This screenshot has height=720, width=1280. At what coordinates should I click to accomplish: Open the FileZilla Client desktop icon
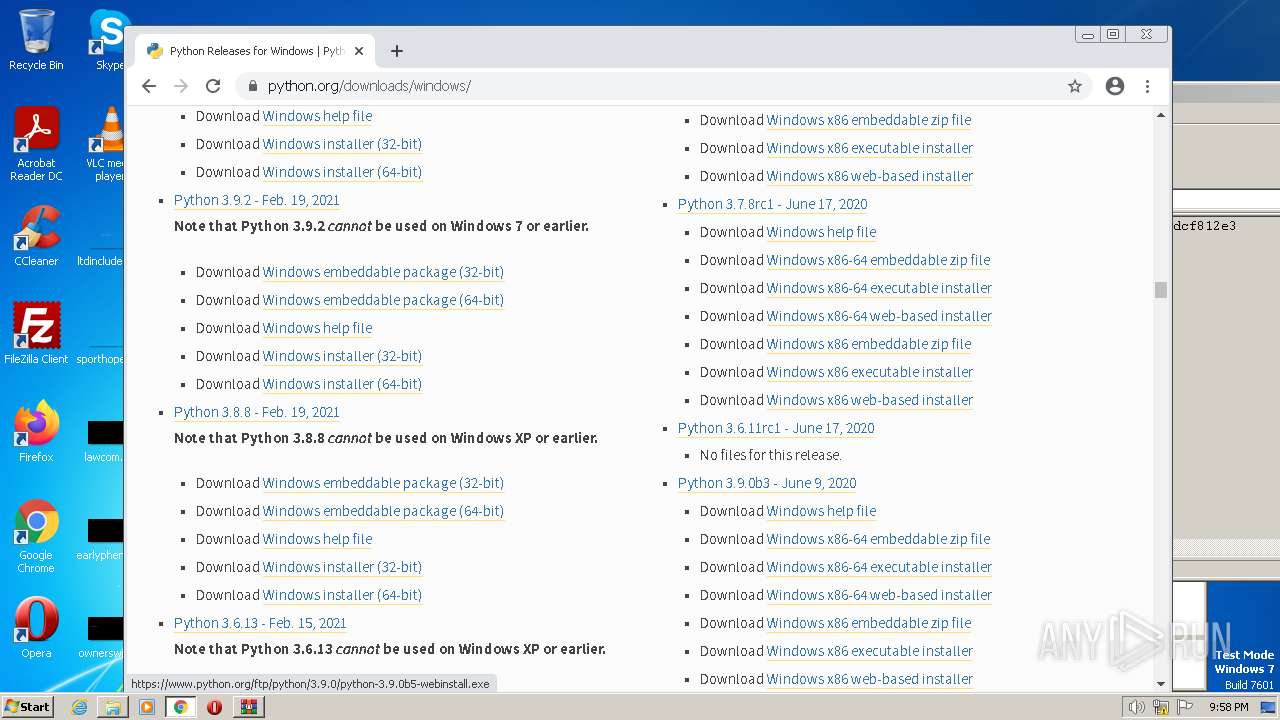pos(36,334)
